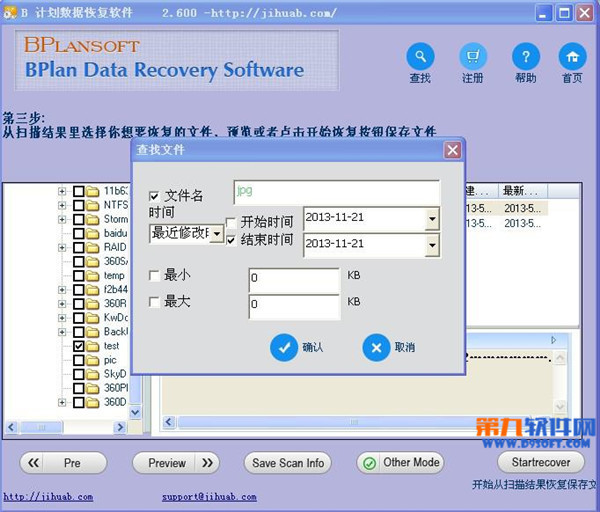Click the Startrecover button
600x512 pixels.
coord(540,462)
